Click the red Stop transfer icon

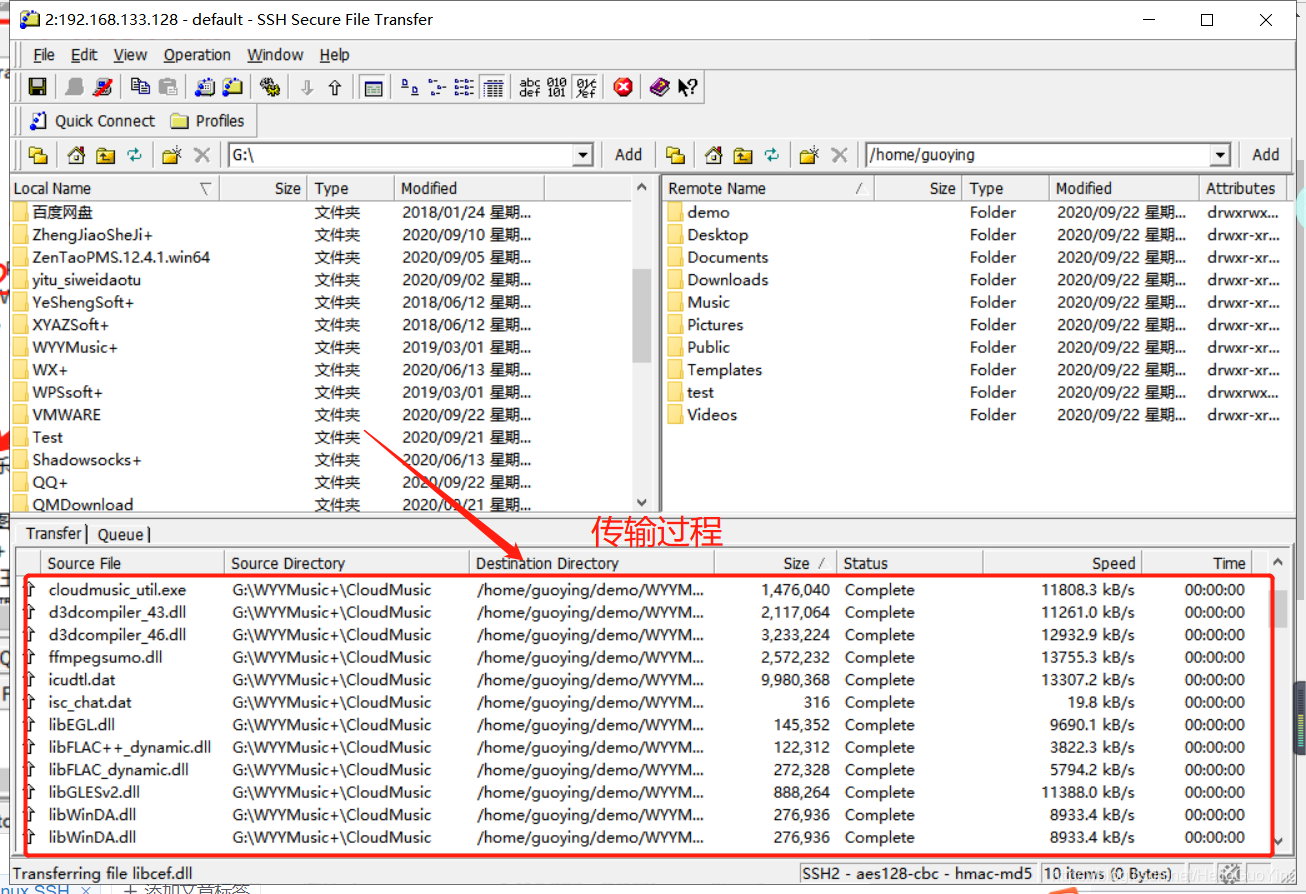point(623,87)
